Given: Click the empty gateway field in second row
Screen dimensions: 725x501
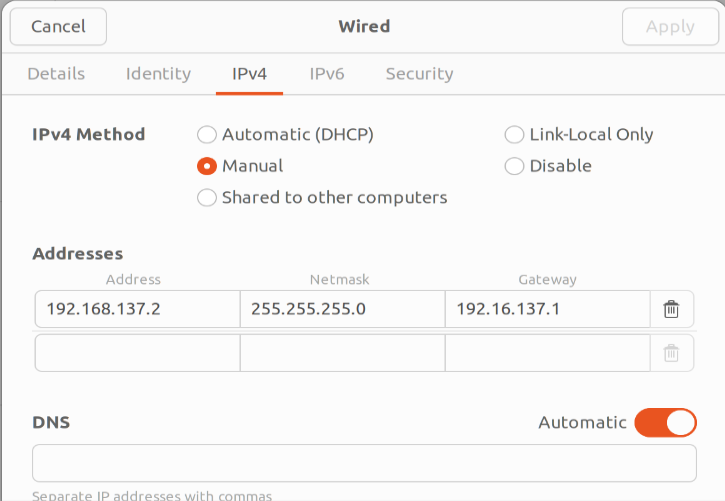Looking at the screenshot, I should click(x=547, y=353).
